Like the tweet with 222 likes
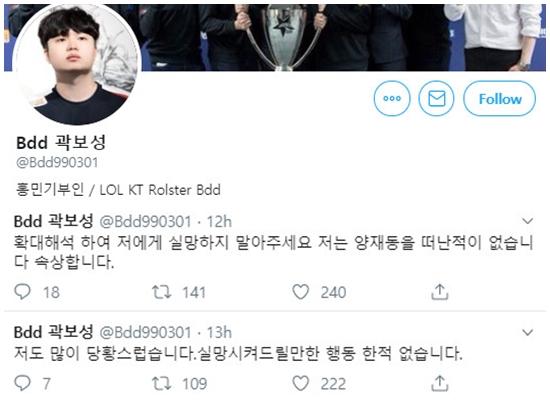The width and height of the screenshot is (550, 404). pos(301,383)
